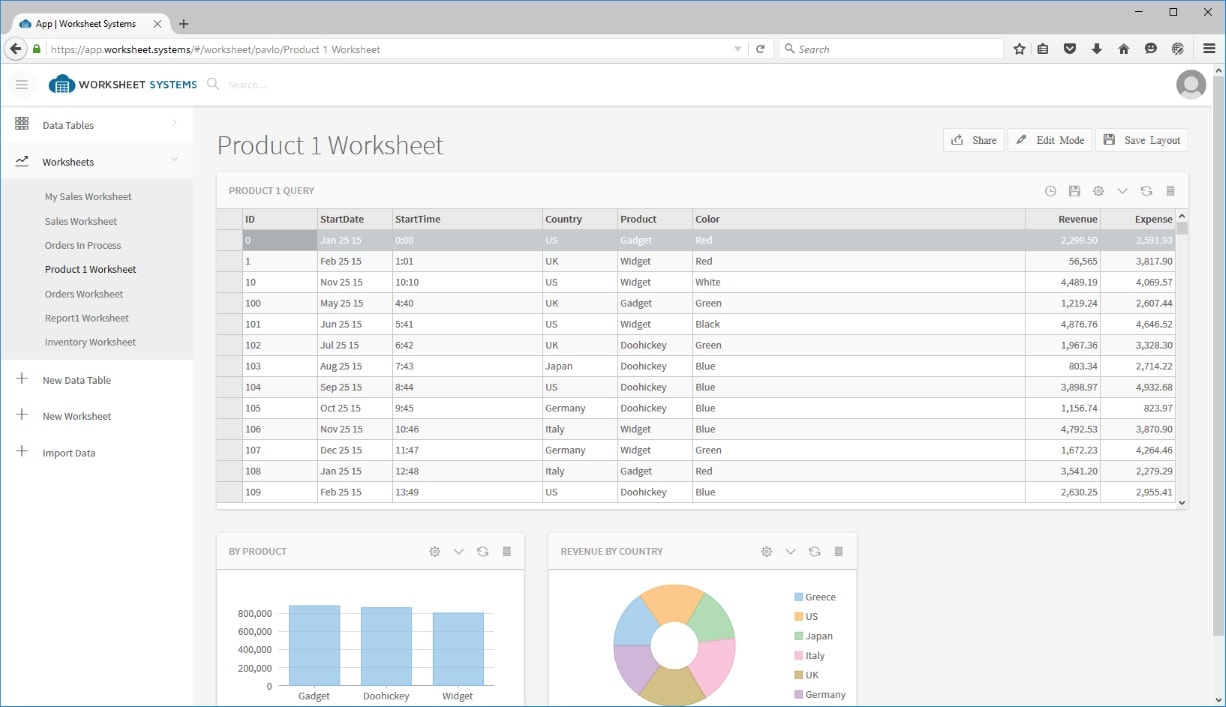Open Orders Worksheet from the sidebar
The width and height of the screenshot is (1226, 707).
[x=84, y=294]
